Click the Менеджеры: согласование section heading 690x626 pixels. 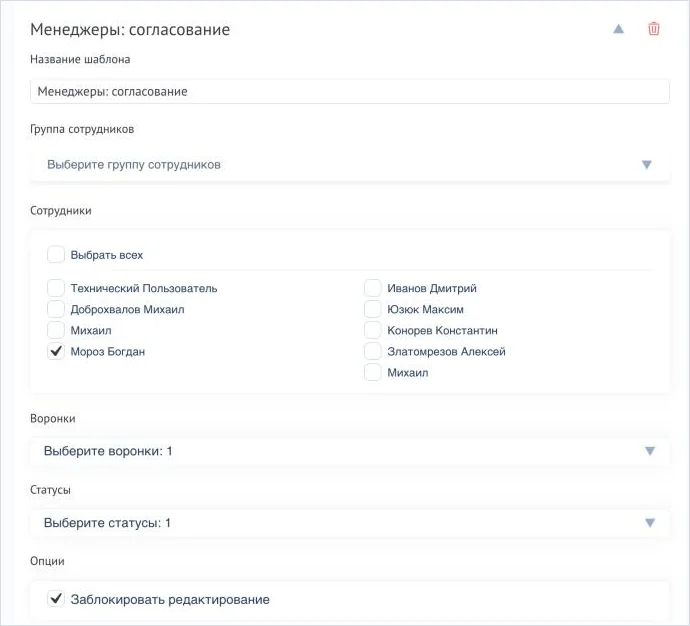pos(130,29)
